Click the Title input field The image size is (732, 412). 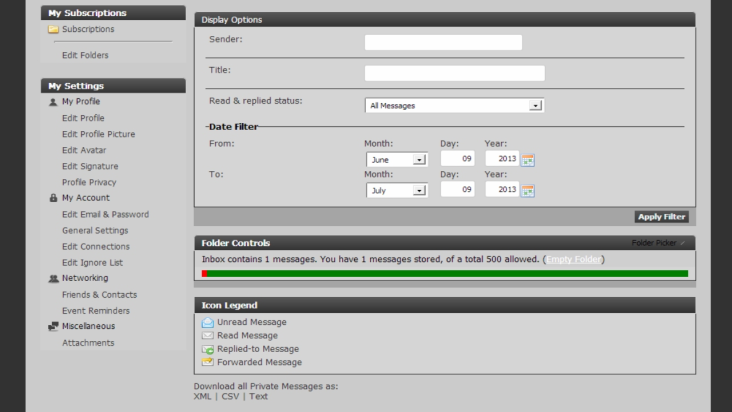pos(454,73)
